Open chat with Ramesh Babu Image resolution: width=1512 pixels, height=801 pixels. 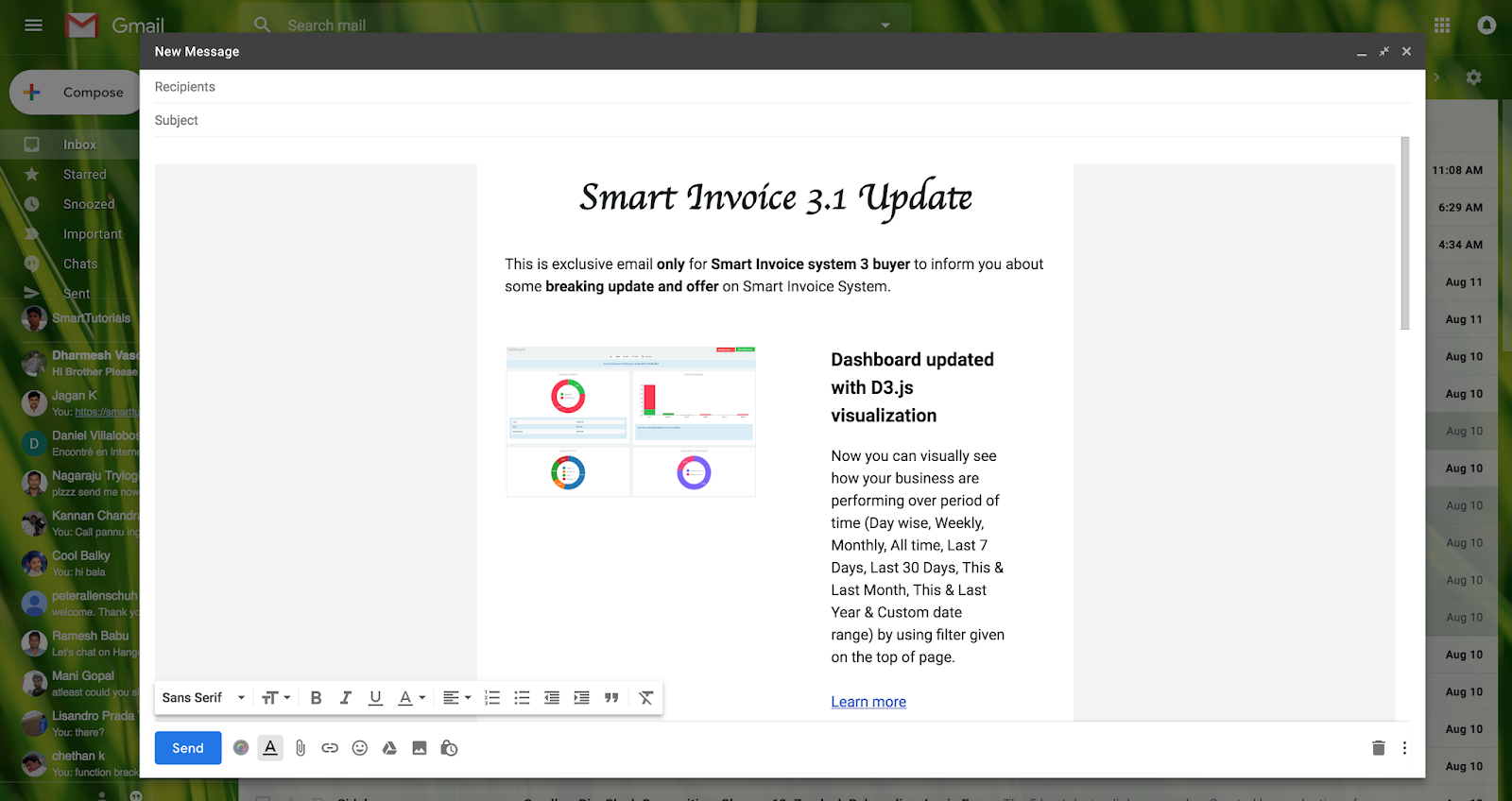[x=80, y=644]
